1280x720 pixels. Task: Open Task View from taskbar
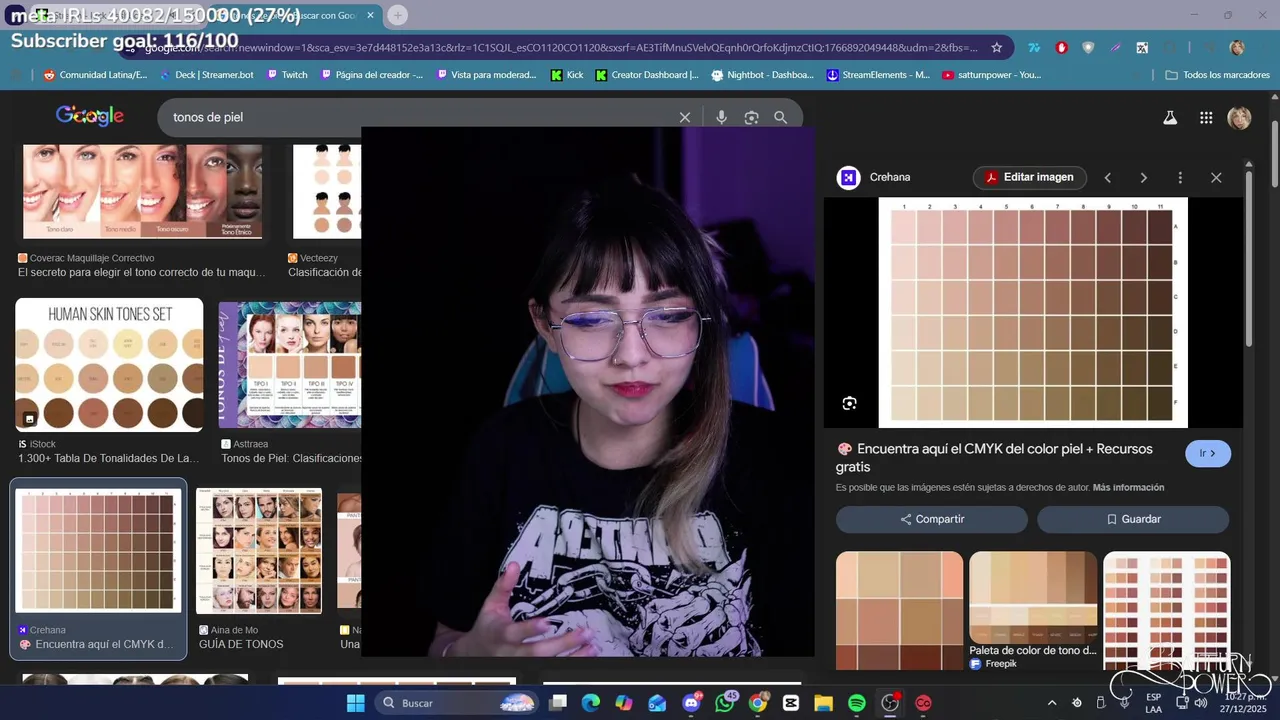[558, 703]
